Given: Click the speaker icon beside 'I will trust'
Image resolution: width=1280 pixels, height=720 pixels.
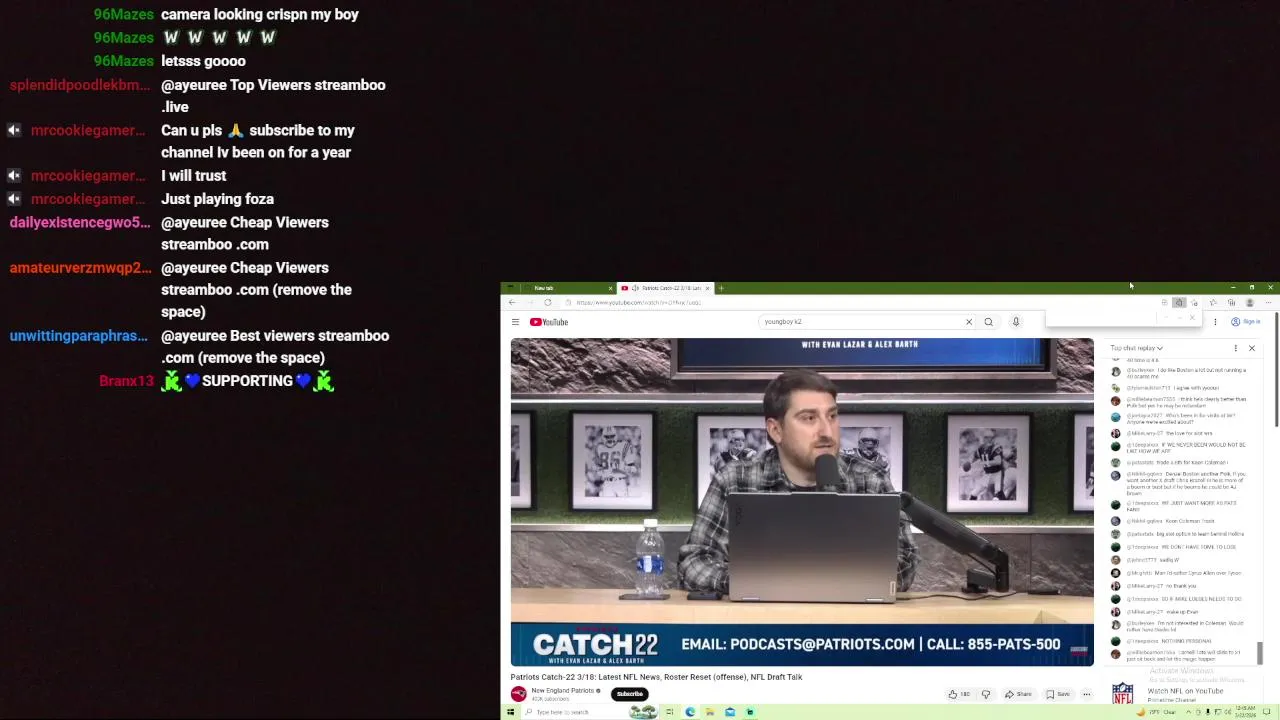Looking at the screenshot, I should (14, 176).
